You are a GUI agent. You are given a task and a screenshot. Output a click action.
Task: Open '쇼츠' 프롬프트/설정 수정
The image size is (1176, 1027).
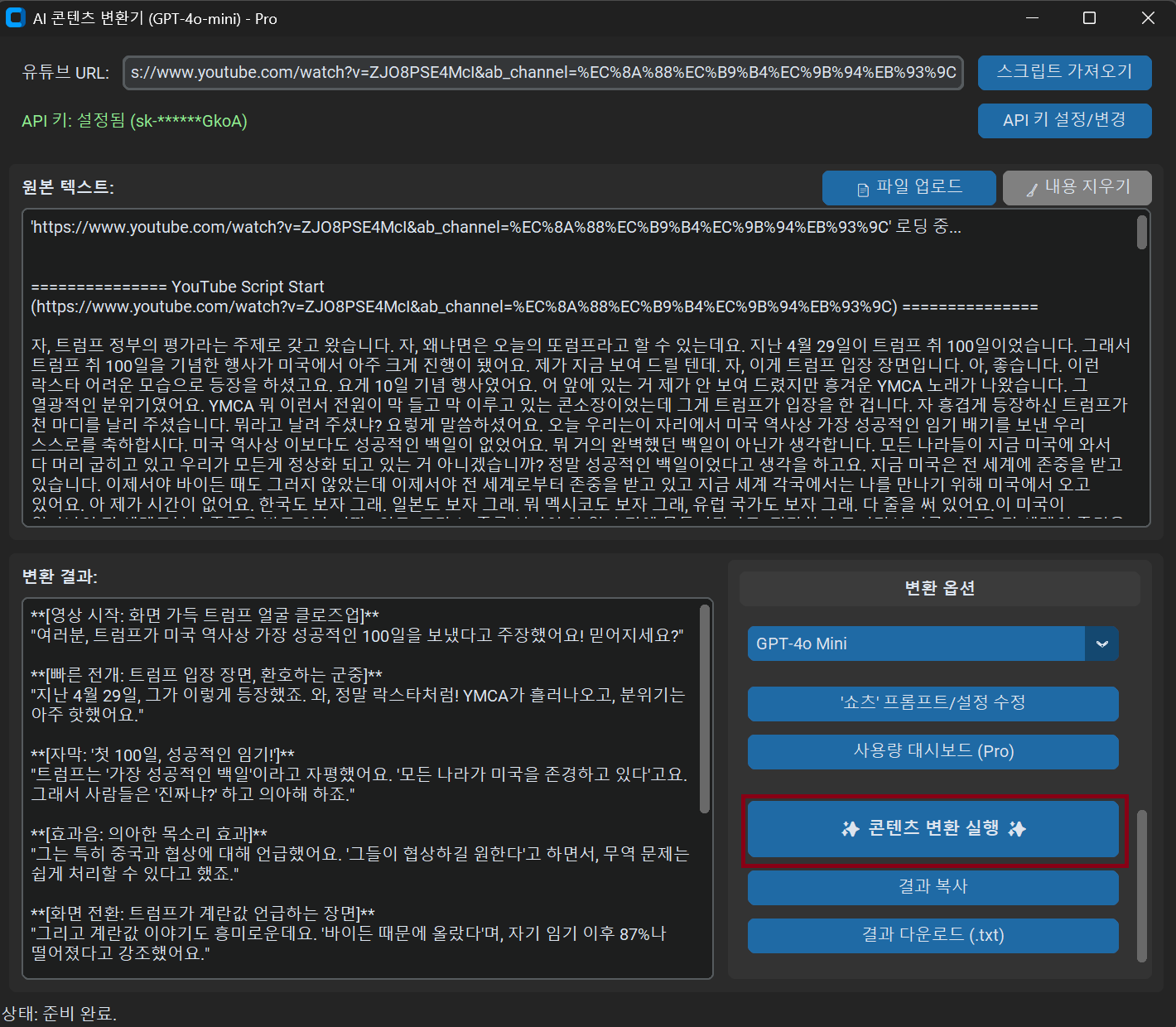click(x=933, y=703)
